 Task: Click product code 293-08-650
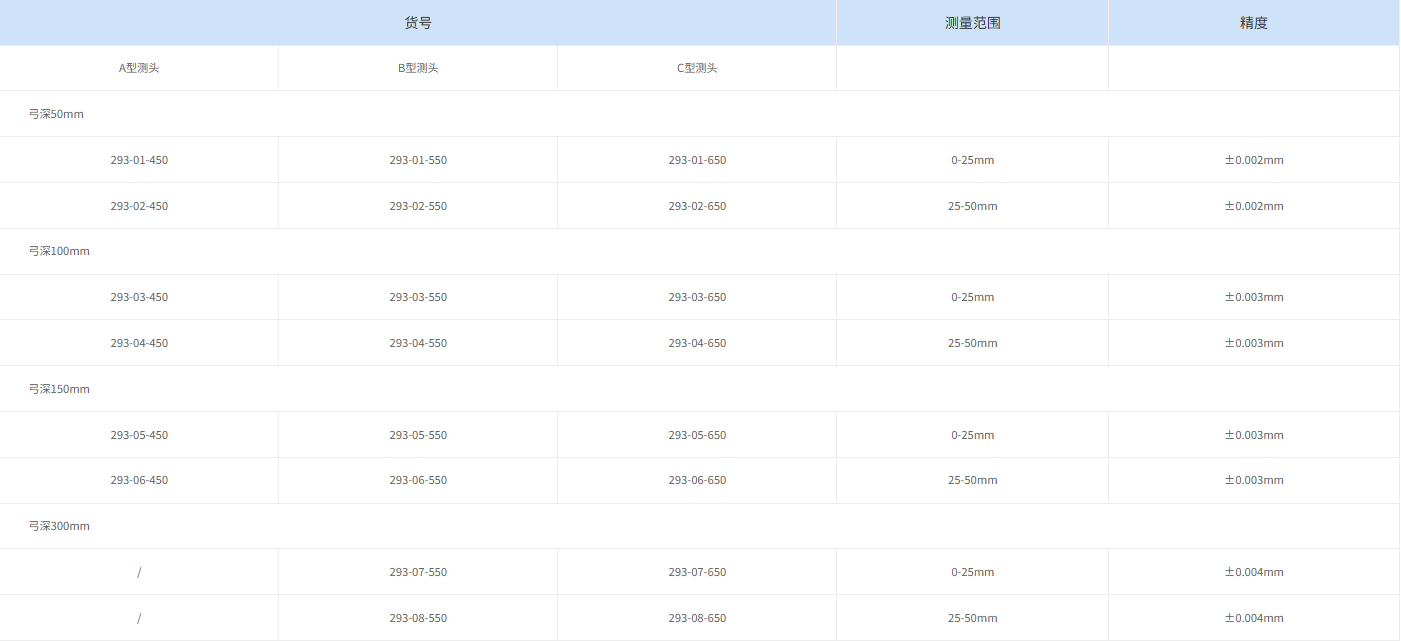point(696,617)
